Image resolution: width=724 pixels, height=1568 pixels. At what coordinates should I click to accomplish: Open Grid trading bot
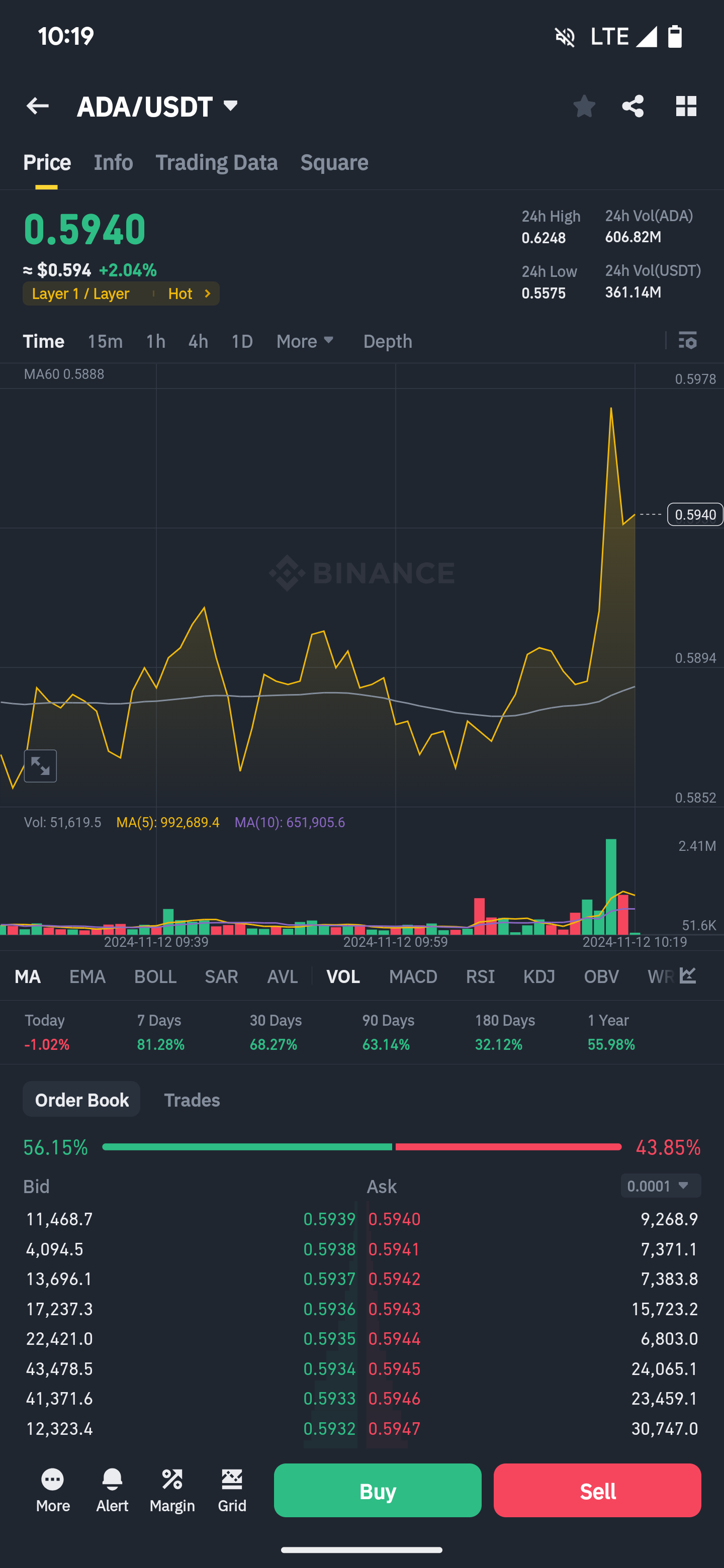[x=232, y=1490]
